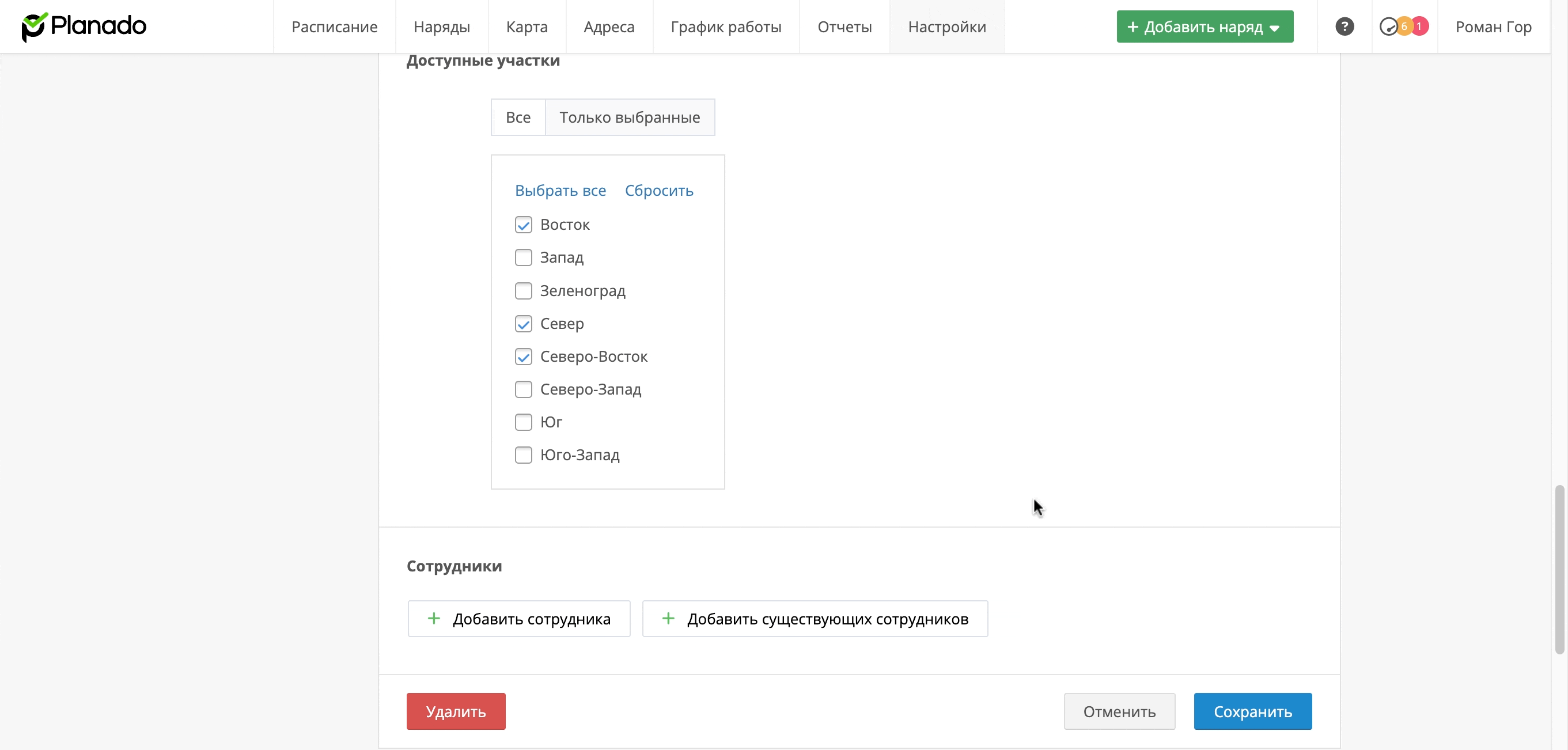This screenshot has height=750, width=1568.
Task: Uncheck the Восток checkbox
Action: point(524,225)
